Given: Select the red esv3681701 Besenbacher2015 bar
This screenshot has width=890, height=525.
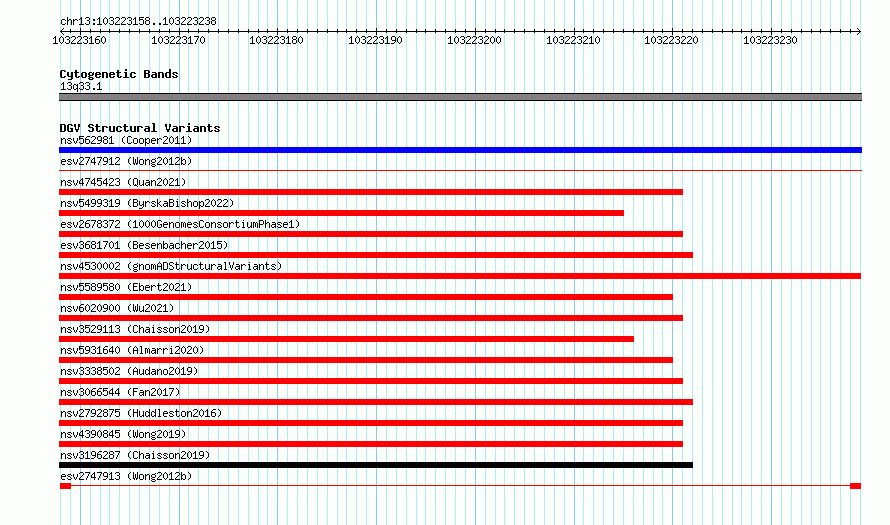Looking at the screenshot, I should [x=376, y=255].
